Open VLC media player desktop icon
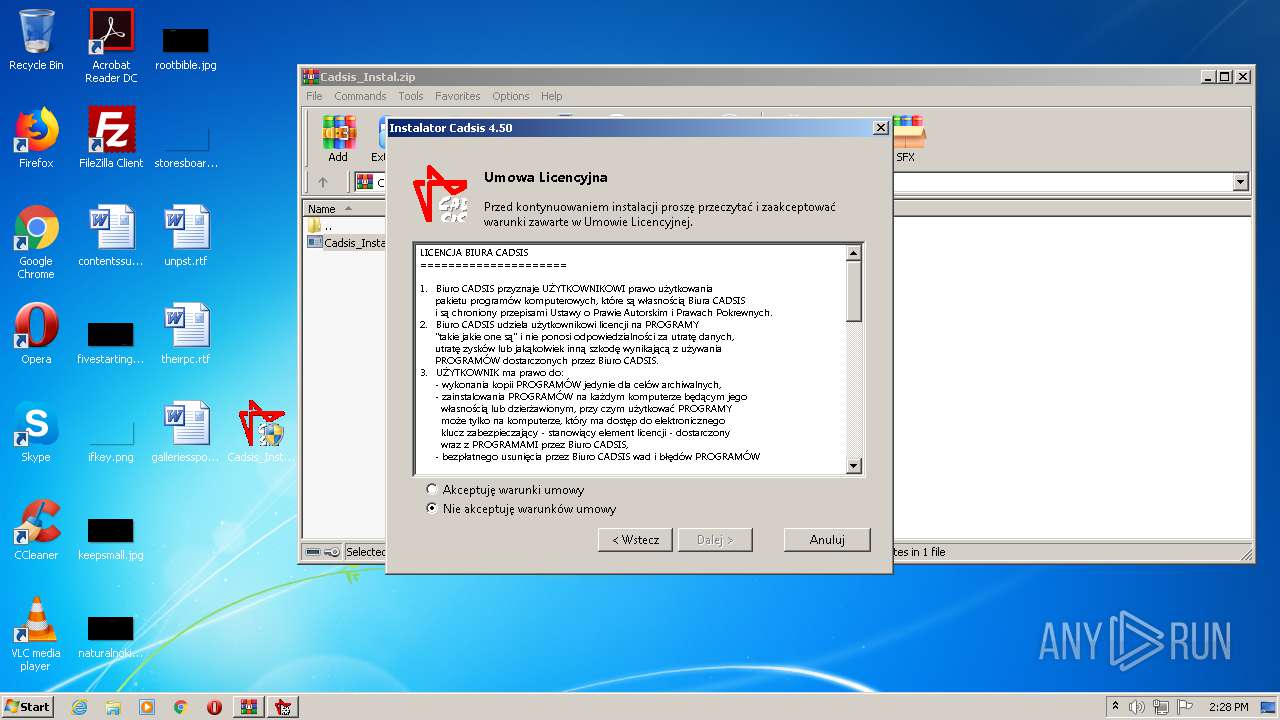 pyautogui.click(x=36, y=634)
